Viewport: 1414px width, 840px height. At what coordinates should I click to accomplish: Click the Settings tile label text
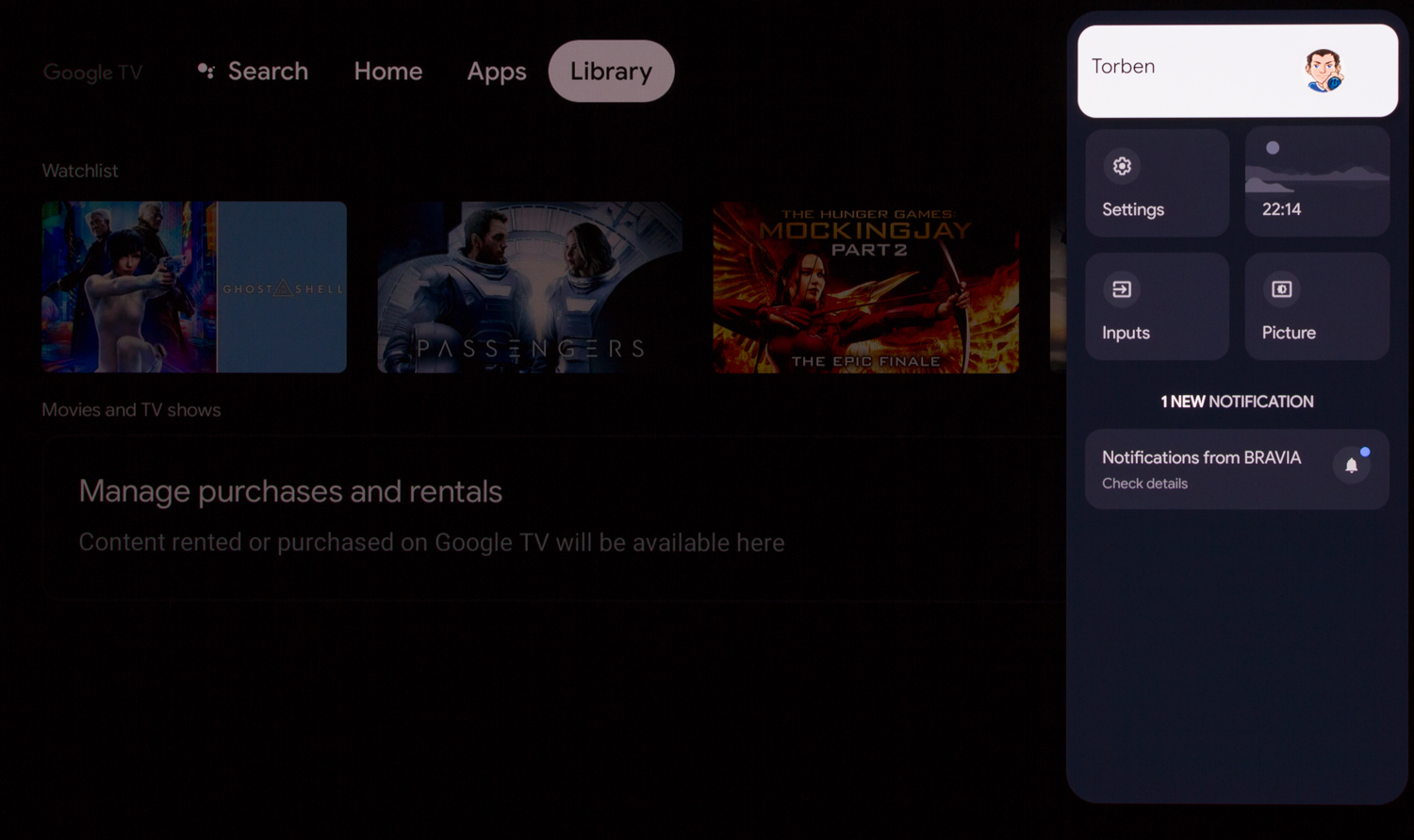pyautogui.click(x=1133, y=209)
